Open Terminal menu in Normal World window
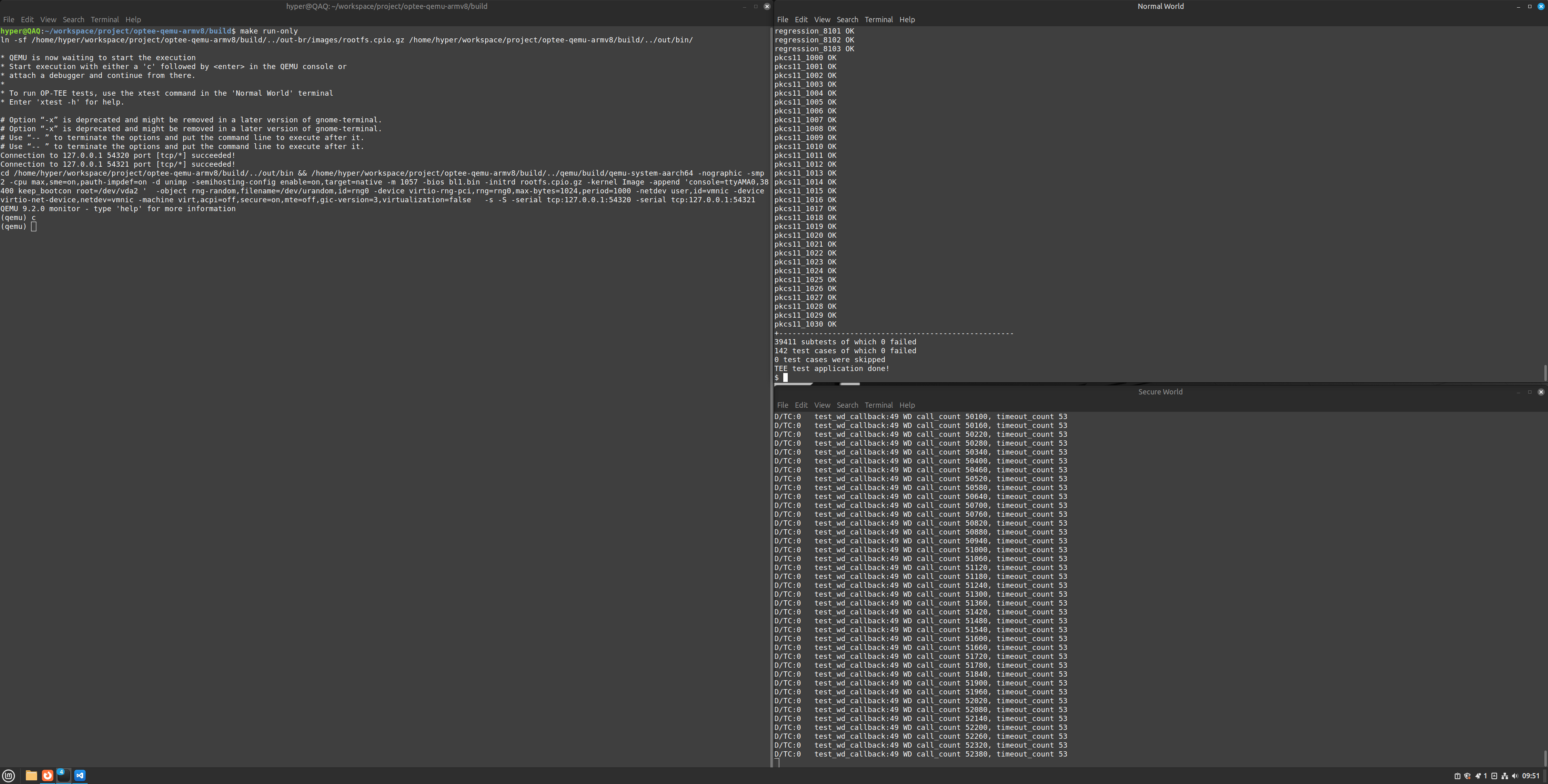This screenshot has height=784, width=1548. click(x=878, y=20)
